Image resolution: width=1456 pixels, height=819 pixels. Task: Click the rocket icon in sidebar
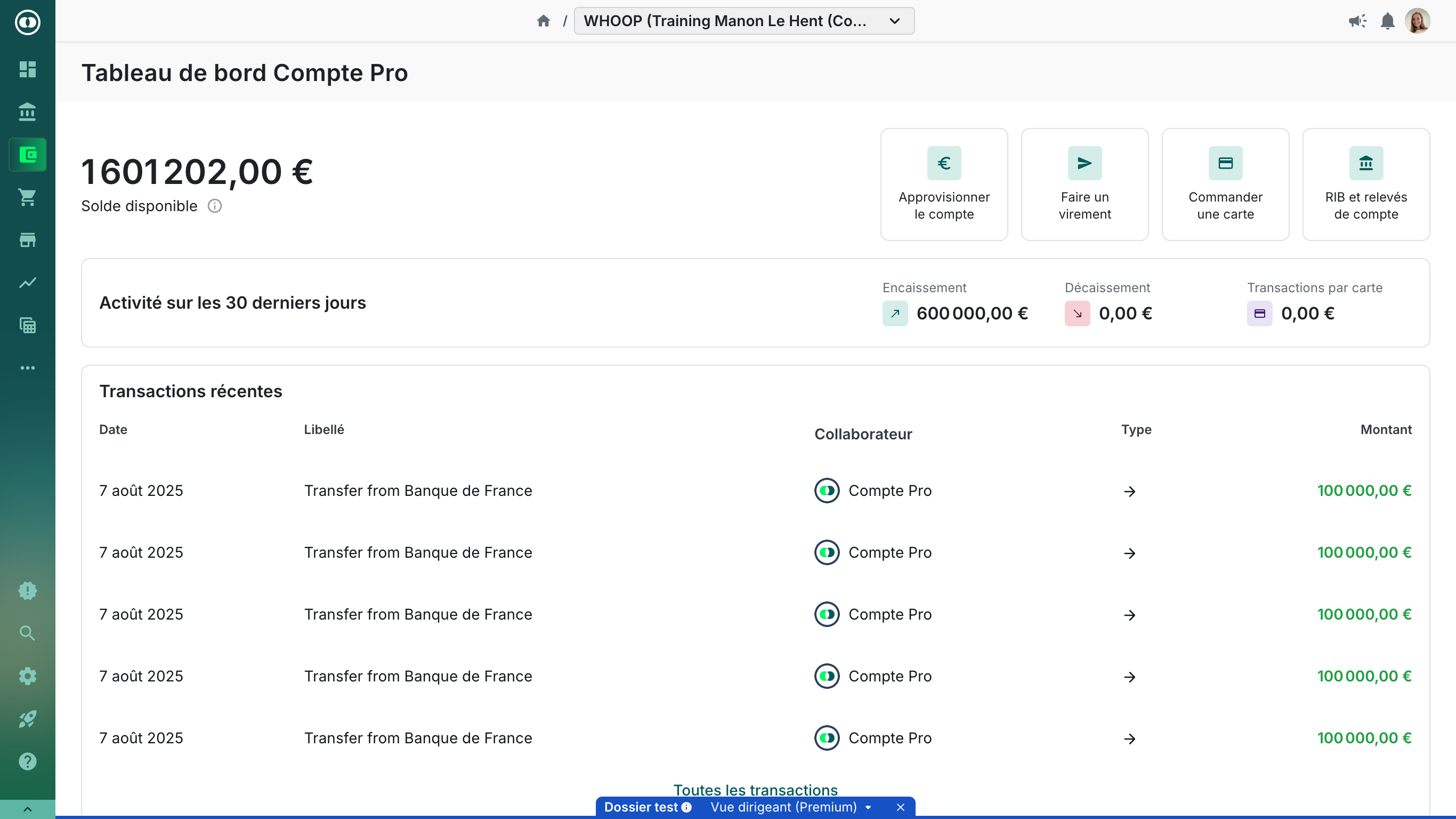(x=27, y=718)
